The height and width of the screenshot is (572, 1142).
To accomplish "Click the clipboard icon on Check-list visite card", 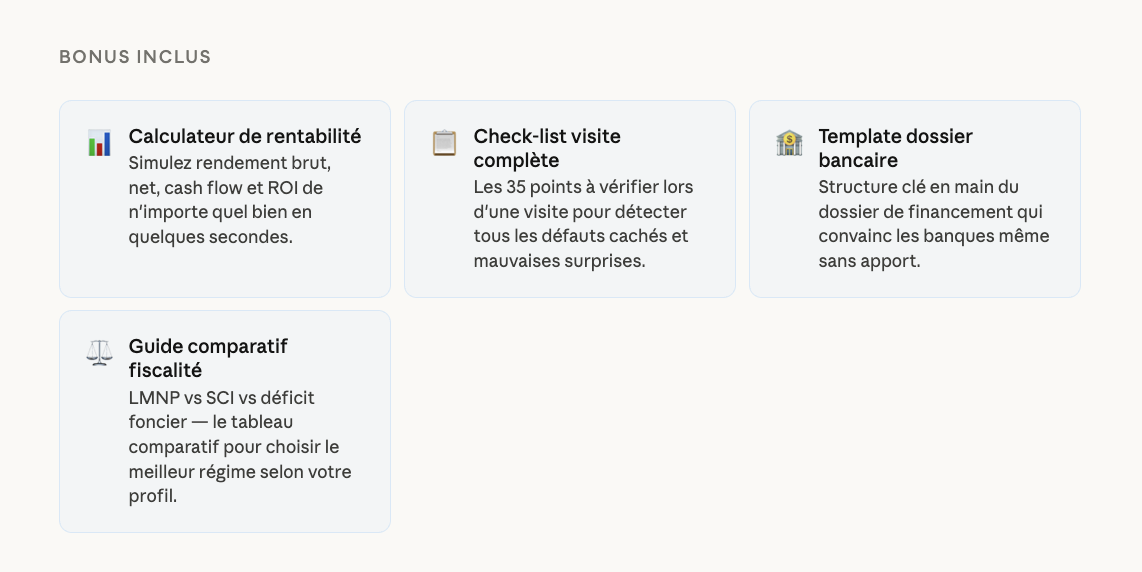I will click(444, 143).
